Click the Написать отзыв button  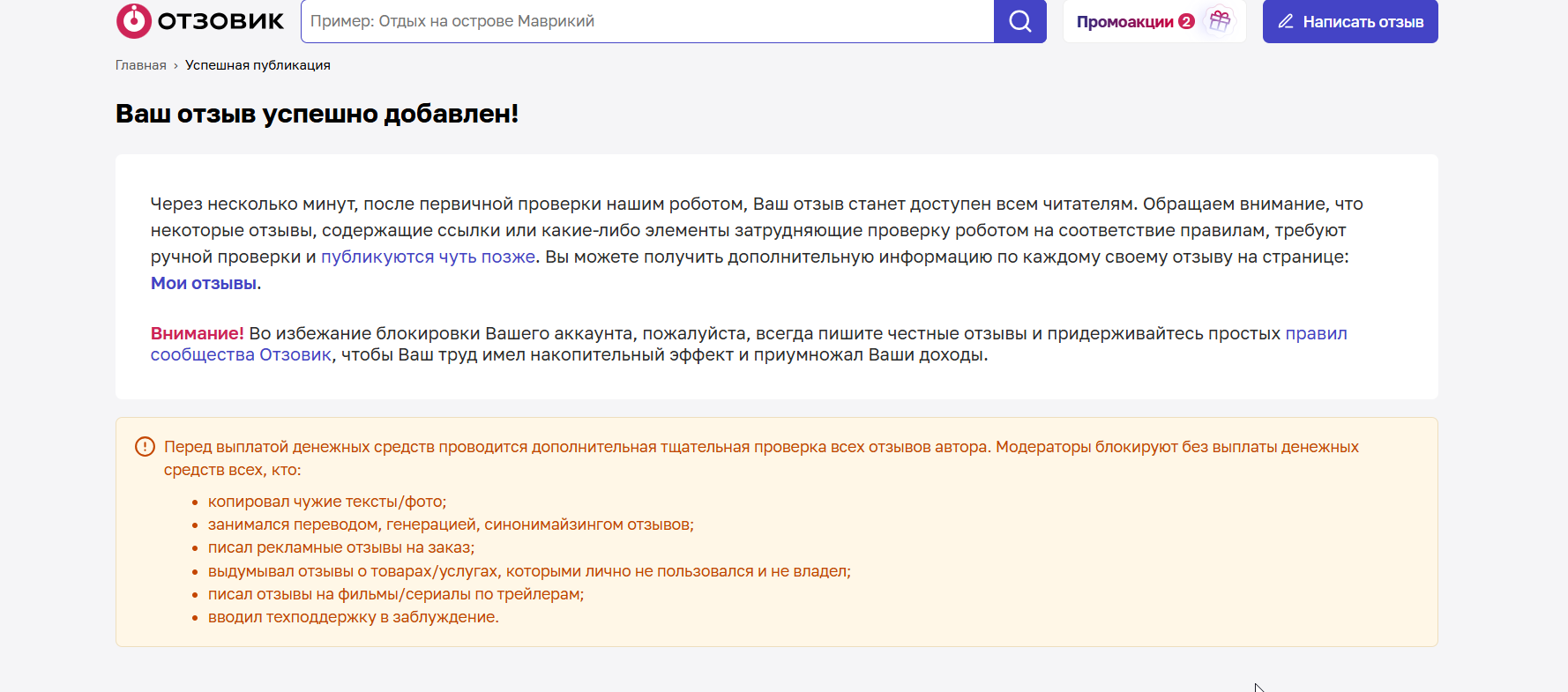1350,21
